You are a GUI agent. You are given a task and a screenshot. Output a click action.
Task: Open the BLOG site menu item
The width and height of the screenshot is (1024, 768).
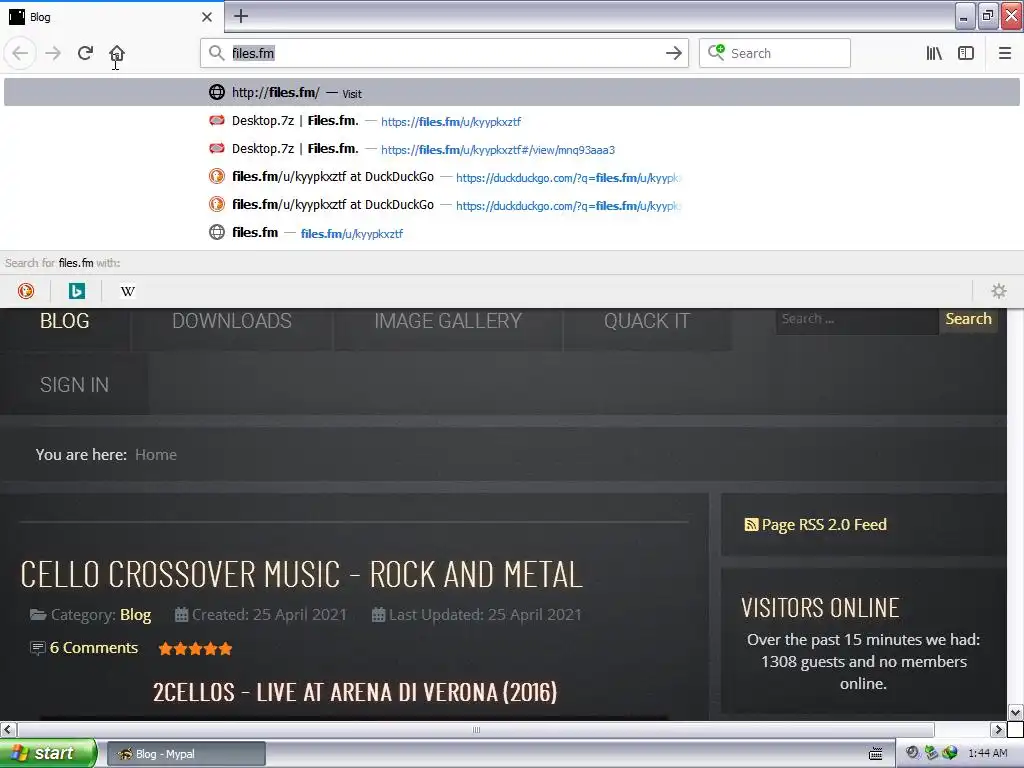[x=65, y=321]
